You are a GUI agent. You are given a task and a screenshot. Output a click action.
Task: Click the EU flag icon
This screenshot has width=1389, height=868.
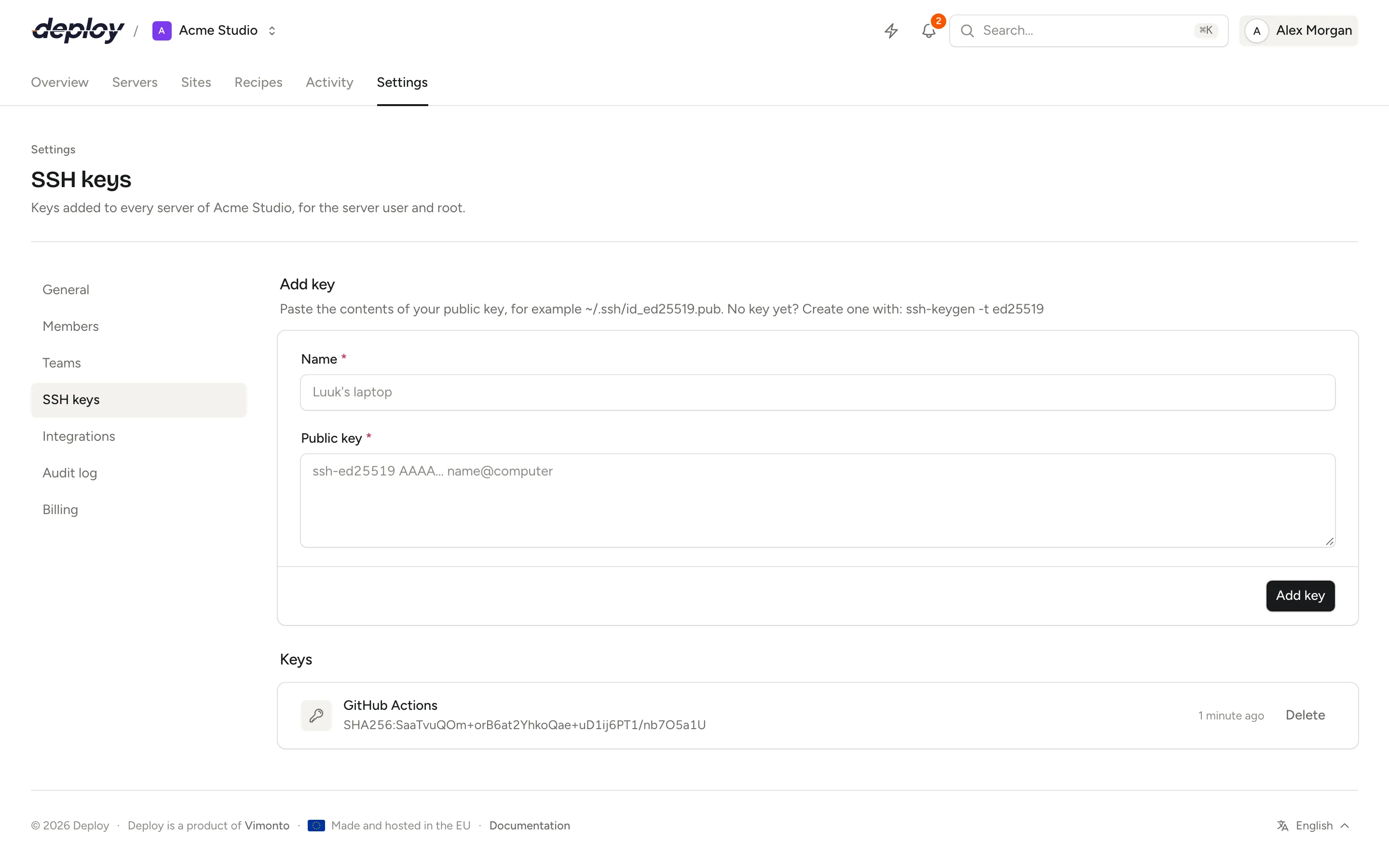click(x=316, y=826)
